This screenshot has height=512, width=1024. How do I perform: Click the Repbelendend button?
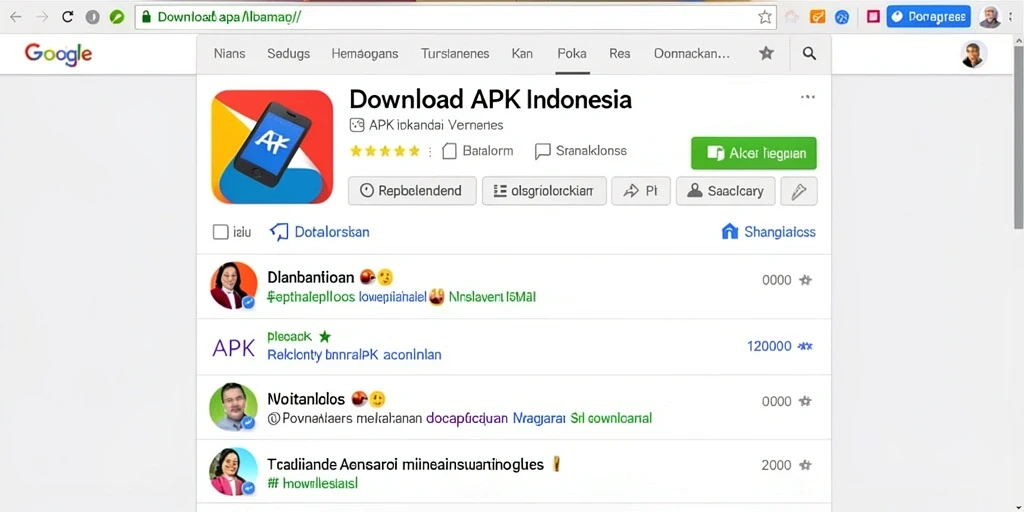tap(412, 191)
